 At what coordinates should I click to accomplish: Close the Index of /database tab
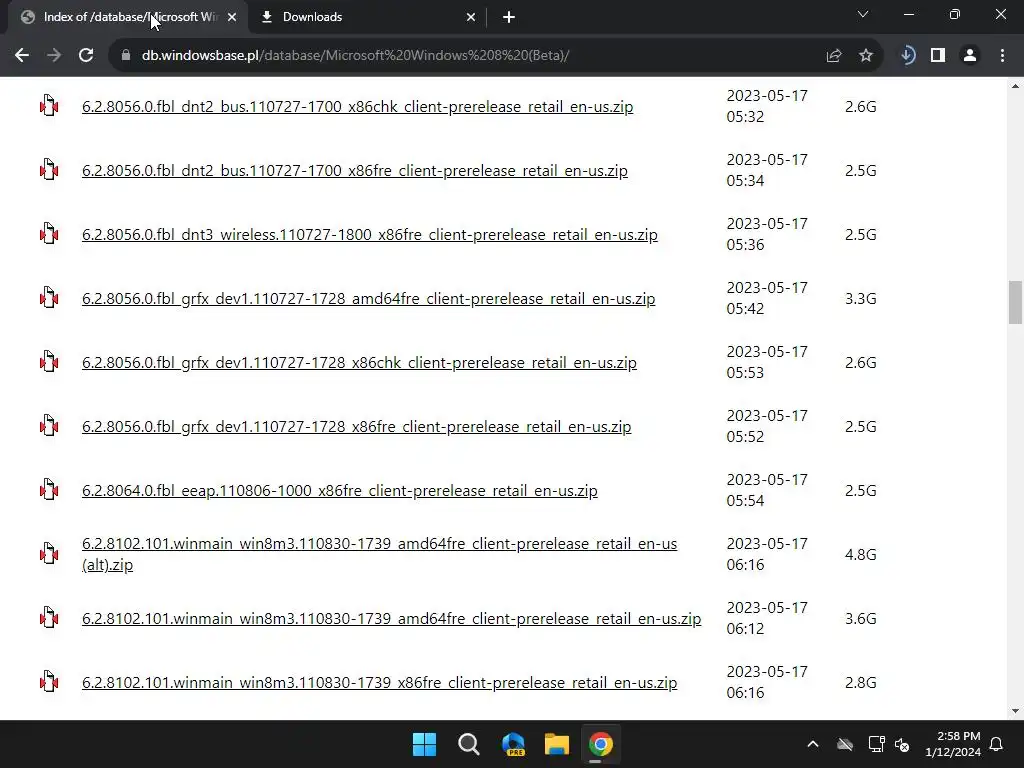232,17
